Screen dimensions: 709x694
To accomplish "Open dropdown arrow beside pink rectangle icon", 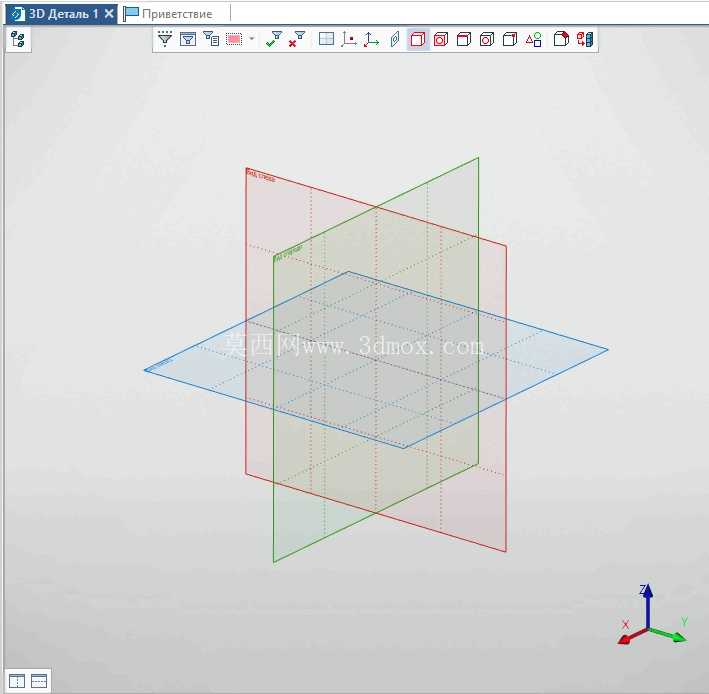I will (252, 39).
